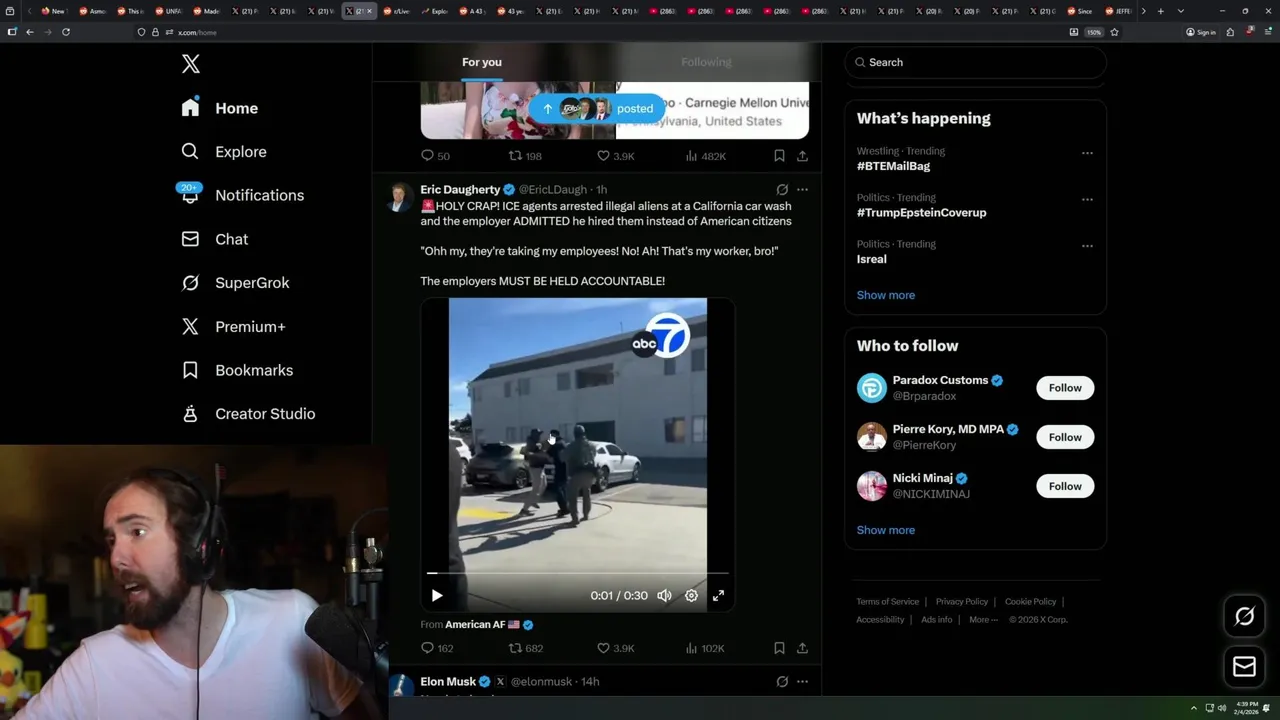Open Eric Daugherty's profile name
The height and width of the screenshot is (720, 1280).
pyautogui.click(x=460, y=189)
